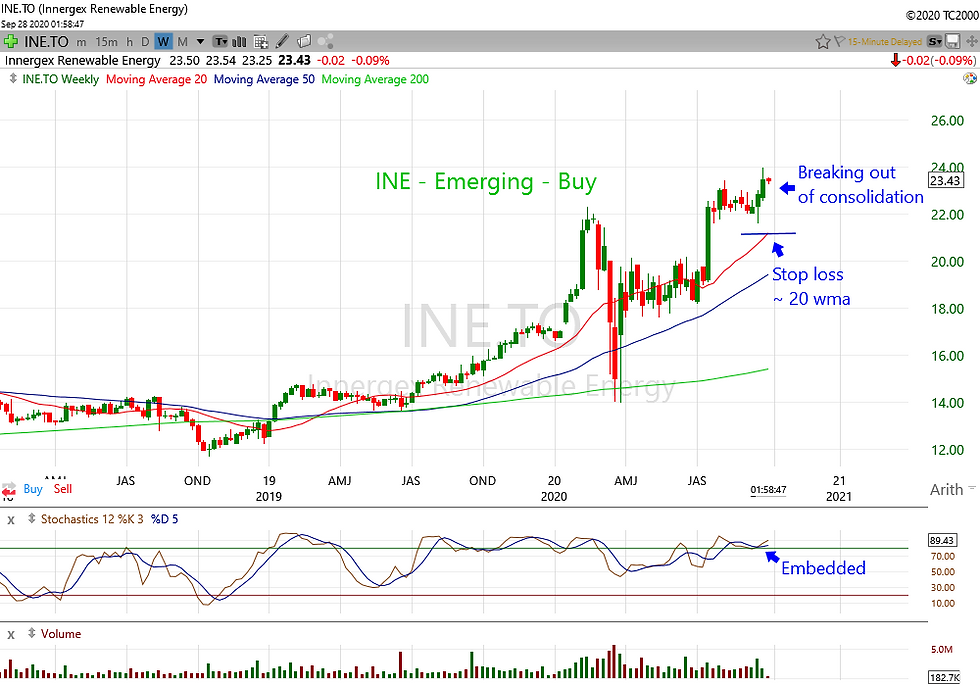Toggle the flag icon for this symbol
This screenshot has width=980, height=686.
(x=839, y=41)
